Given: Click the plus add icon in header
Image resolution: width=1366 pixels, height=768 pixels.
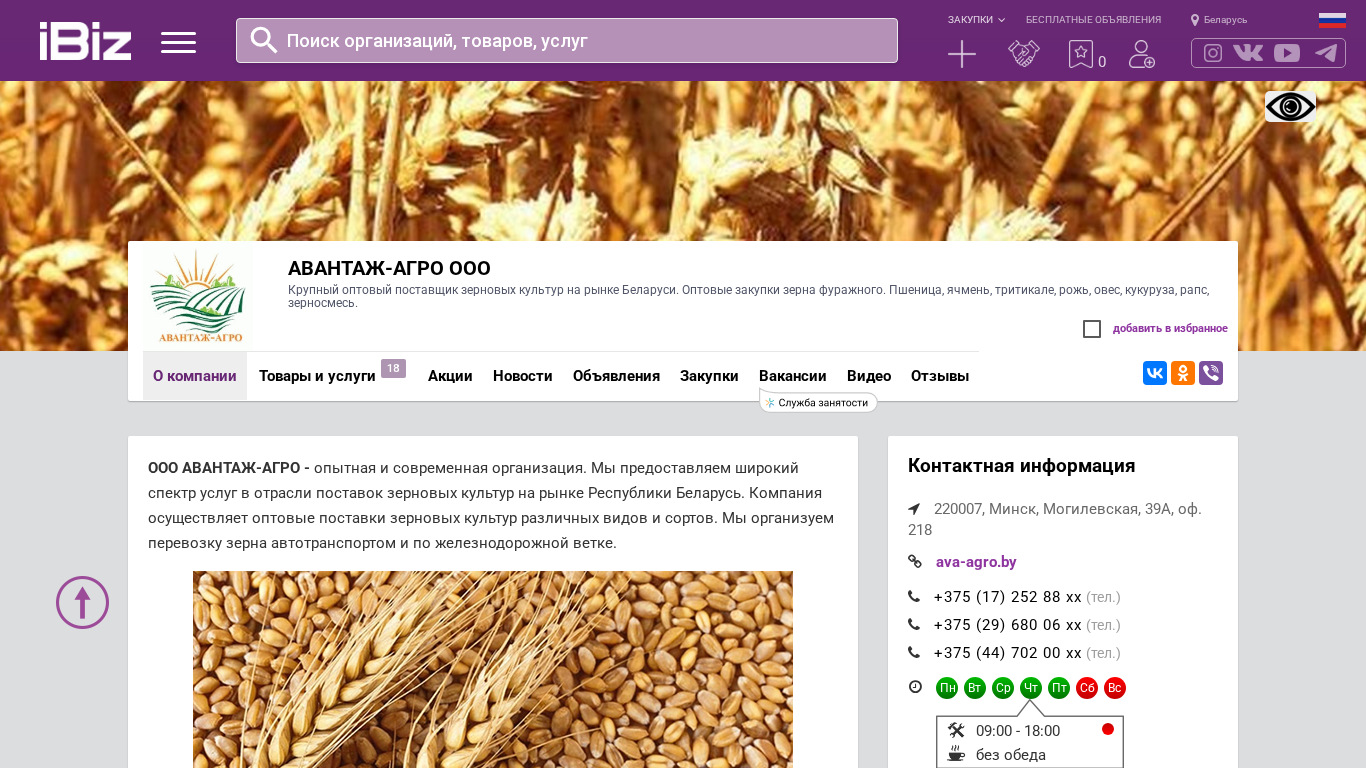Looking at the screenshot, I should tap(962, 54).
